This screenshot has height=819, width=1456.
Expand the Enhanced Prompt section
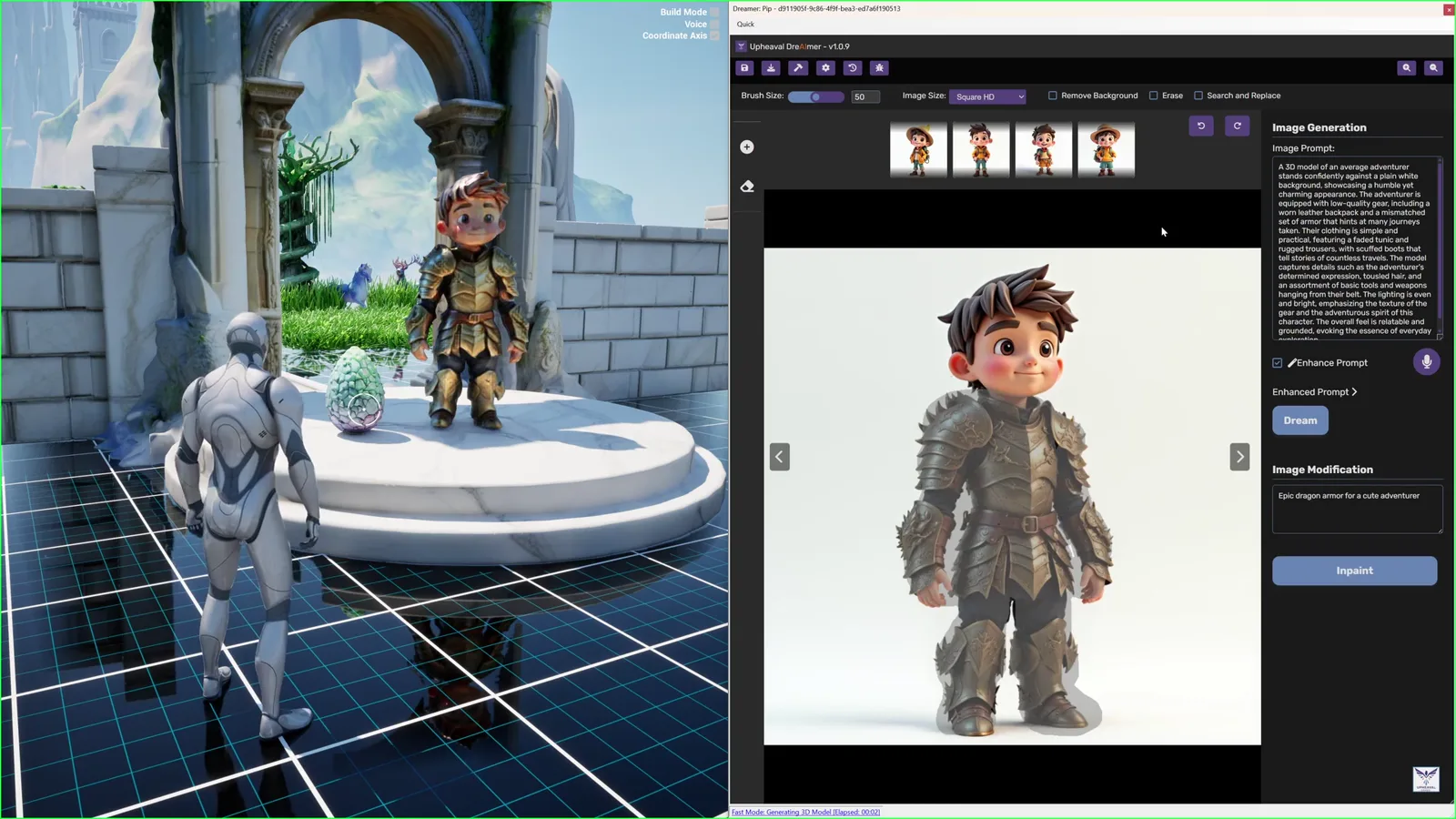point(1315,392)
